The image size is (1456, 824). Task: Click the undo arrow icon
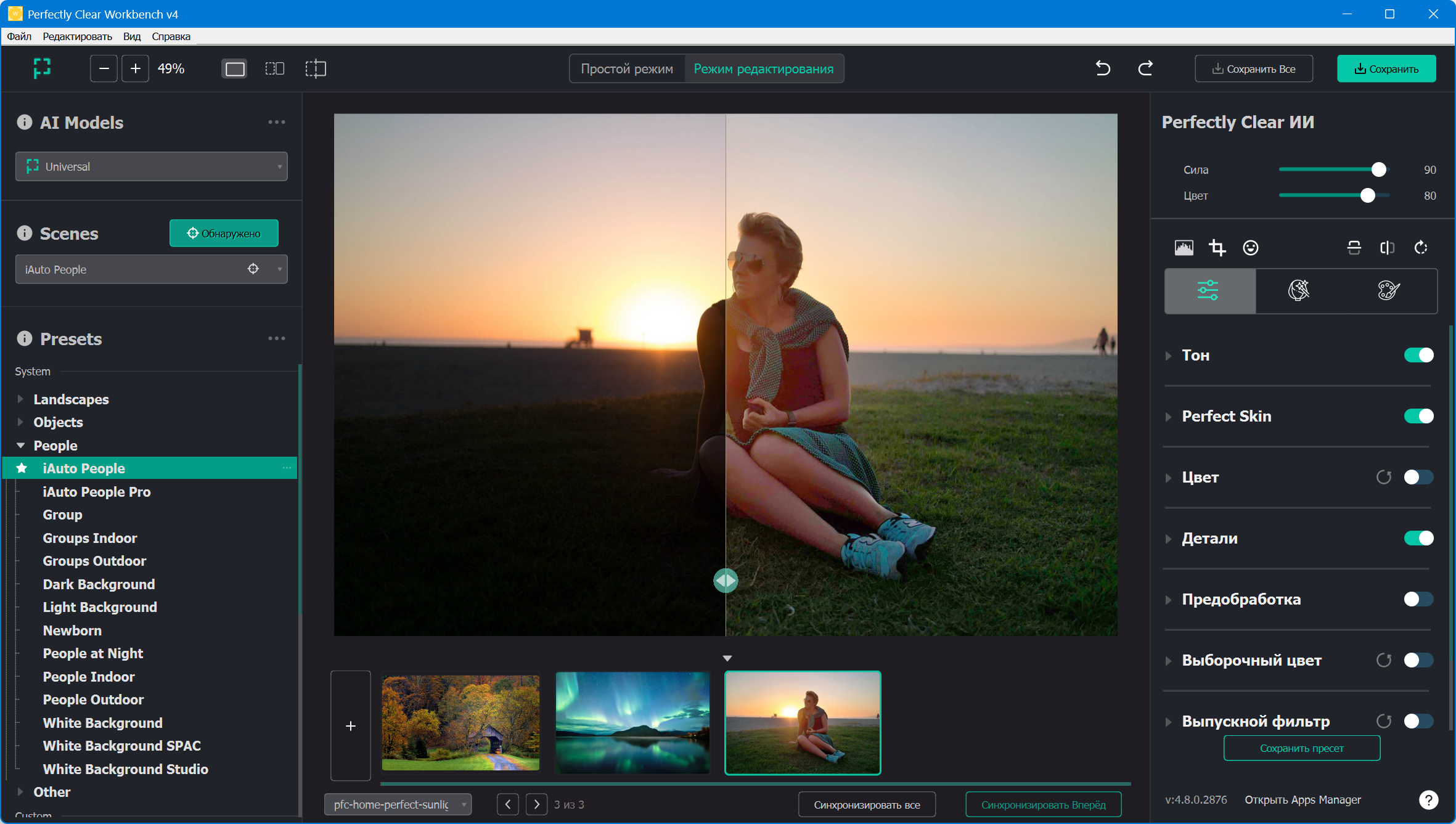[x=1103, y=68]
